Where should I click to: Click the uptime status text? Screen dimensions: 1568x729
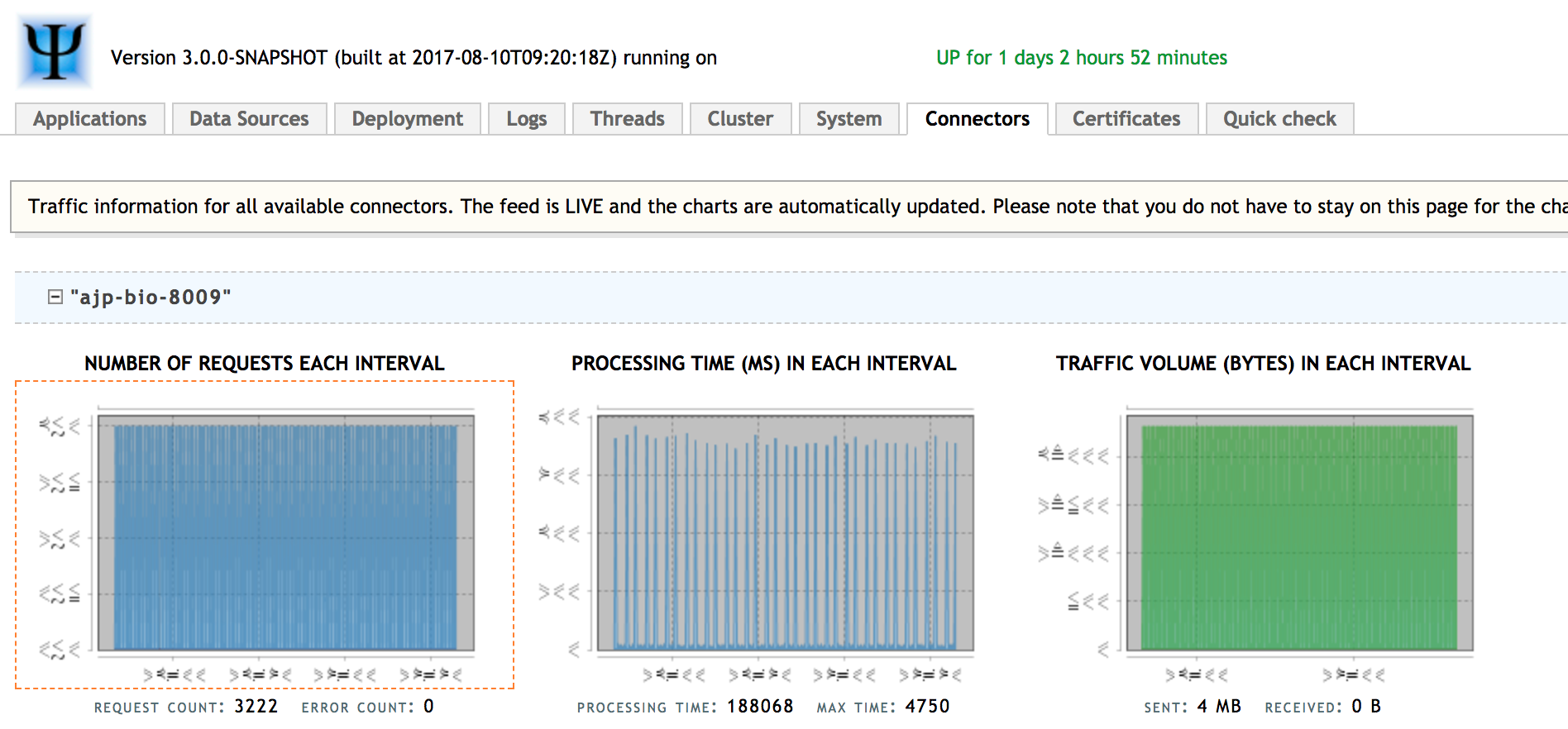1081,58
